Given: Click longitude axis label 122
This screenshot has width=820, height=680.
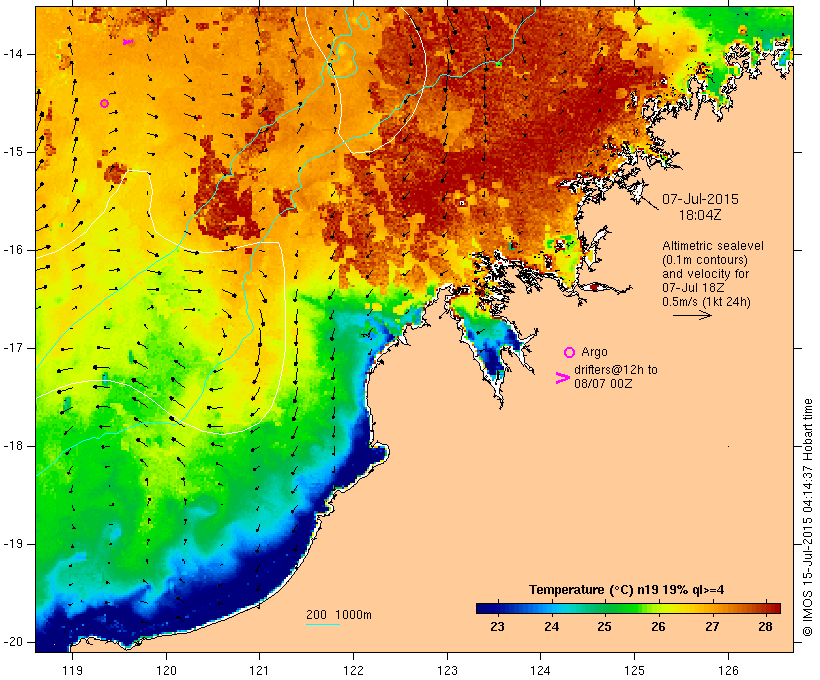Looking at the screenshot, I should (354, 670).
